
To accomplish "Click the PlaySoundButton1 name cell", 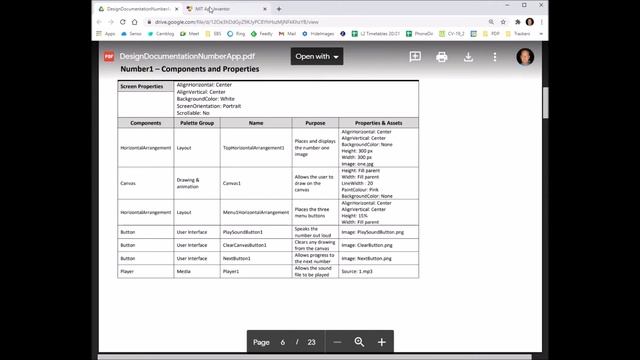I will tap(256, 232).
